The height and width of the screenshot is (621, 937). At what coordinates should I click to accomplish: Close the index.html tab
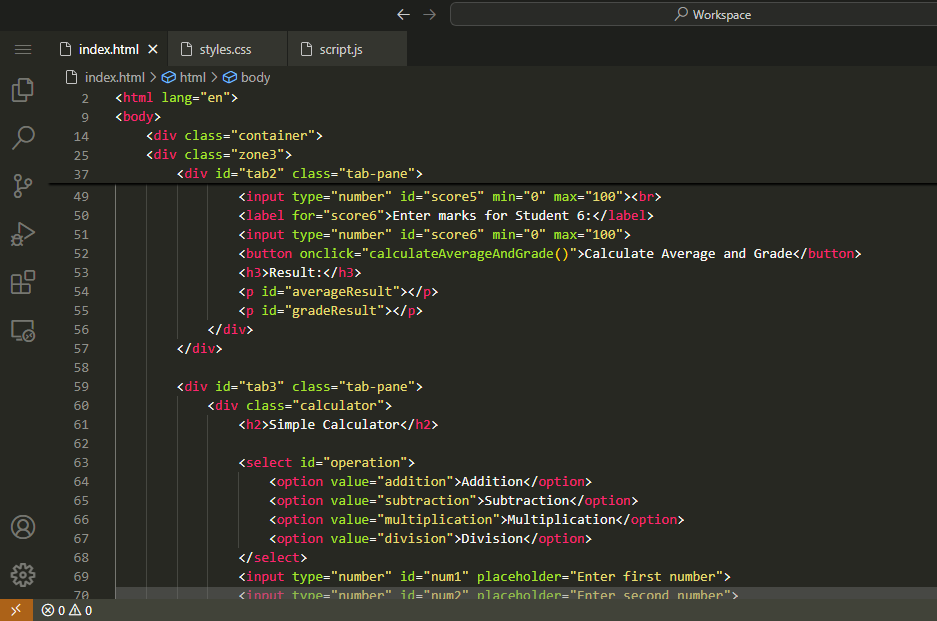coord(153,49)
